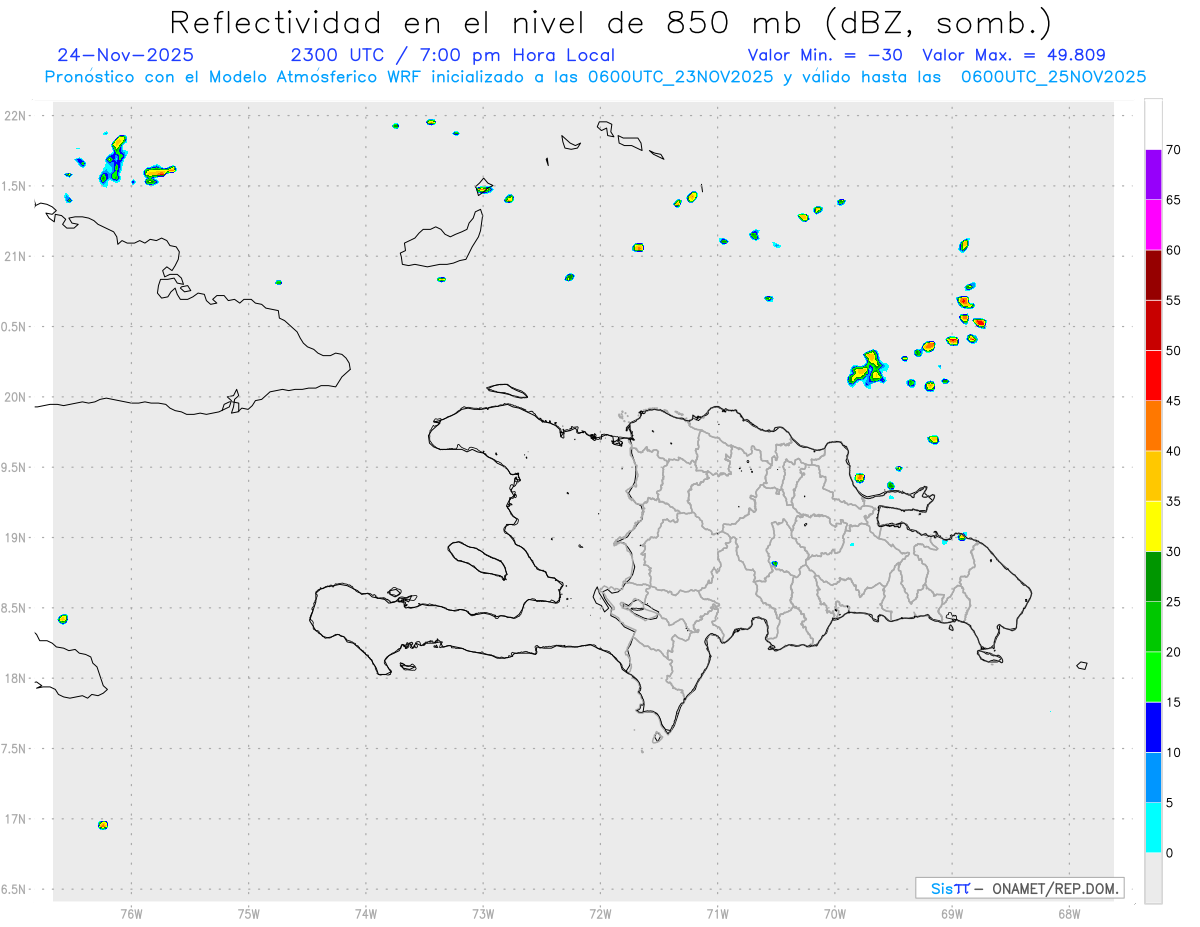Click the purple 65-70 dBZ color band
This screenshot has width=1200, height=927.
pos(1153,175)
